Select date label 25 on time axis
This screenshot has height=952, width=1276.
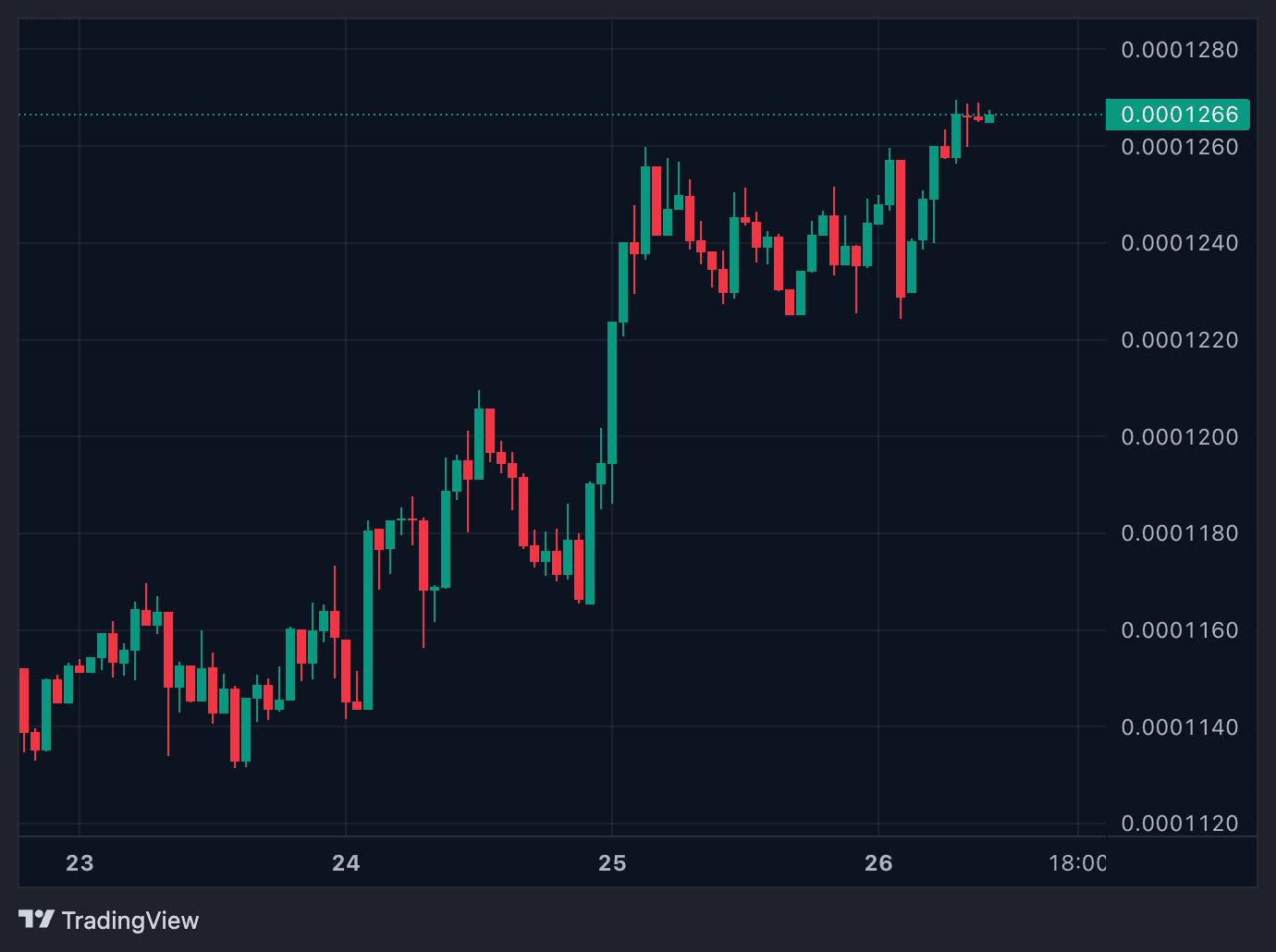612,863
